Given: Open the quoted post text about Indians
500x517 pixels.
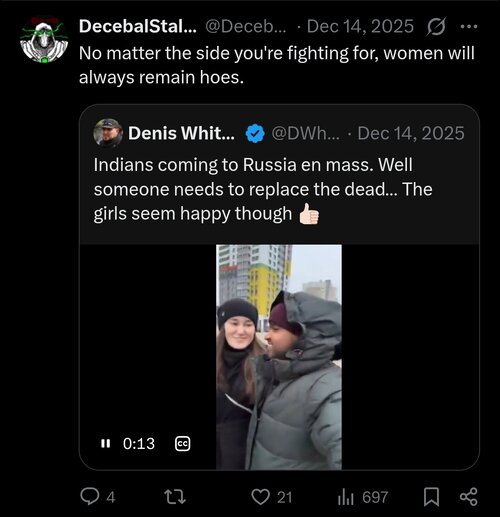Looking at the screenshot, I should 263,189.
